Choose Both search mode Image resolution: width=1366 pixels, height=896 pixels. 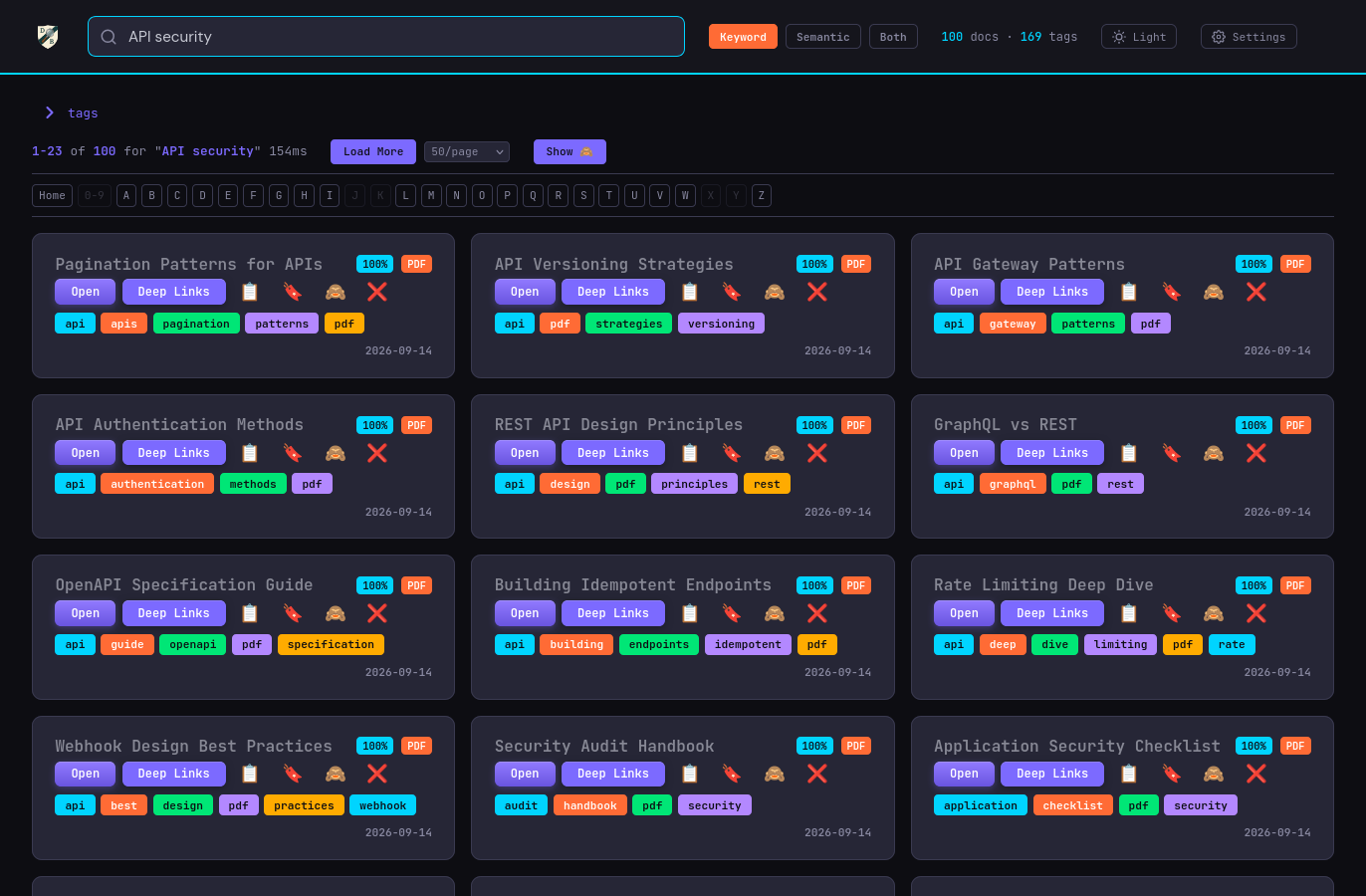(893, 37)
